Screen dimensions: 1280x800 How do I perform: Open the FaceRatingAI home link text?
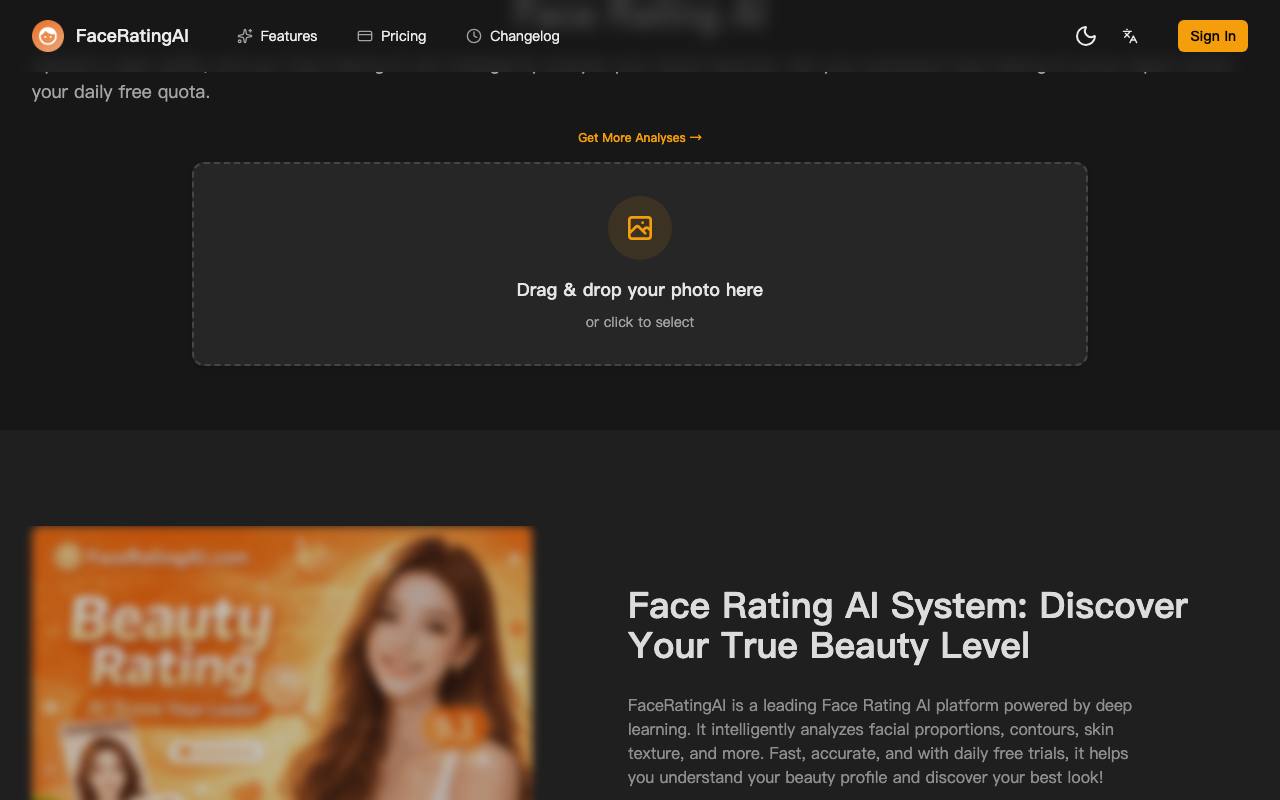132,36
